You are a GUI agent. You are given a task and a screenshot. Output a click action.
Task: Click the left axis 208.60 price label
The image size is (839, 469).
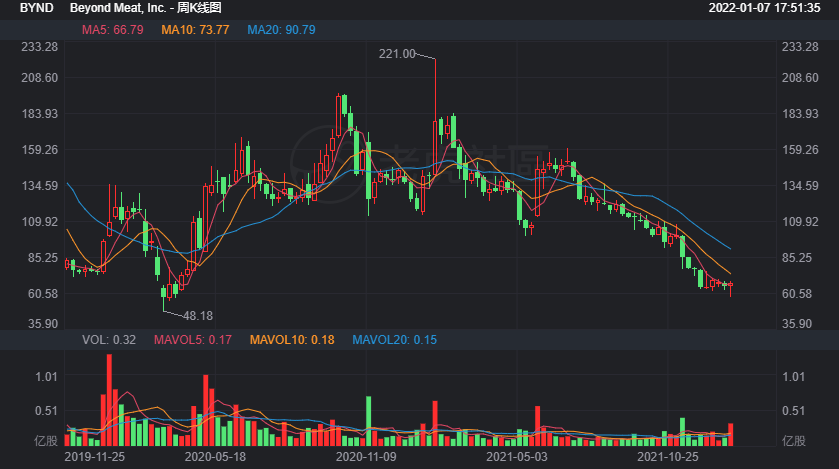tap(40, 78)
